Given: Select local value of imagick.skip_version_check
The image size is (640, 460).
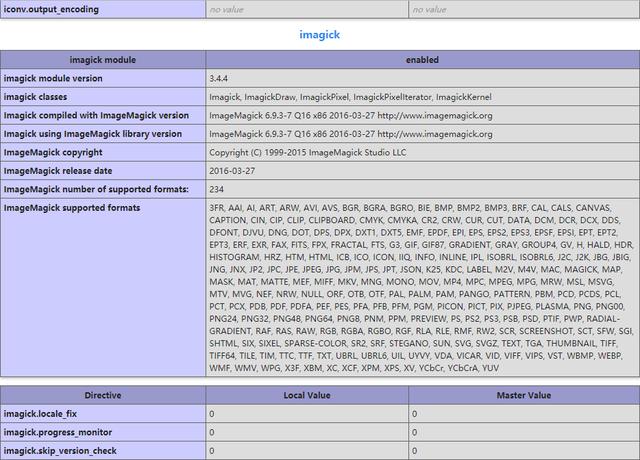Looking at the screenshot, I should [211, 451].
